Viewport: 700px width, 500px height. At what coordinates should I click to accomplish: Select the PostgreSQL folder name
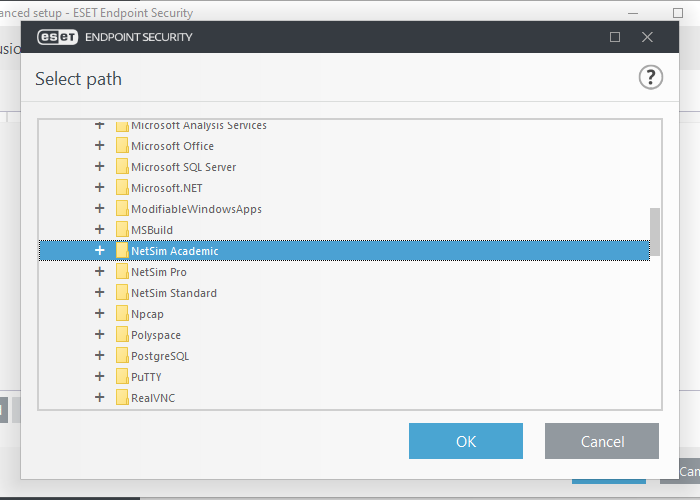click(x=160, y=356)
